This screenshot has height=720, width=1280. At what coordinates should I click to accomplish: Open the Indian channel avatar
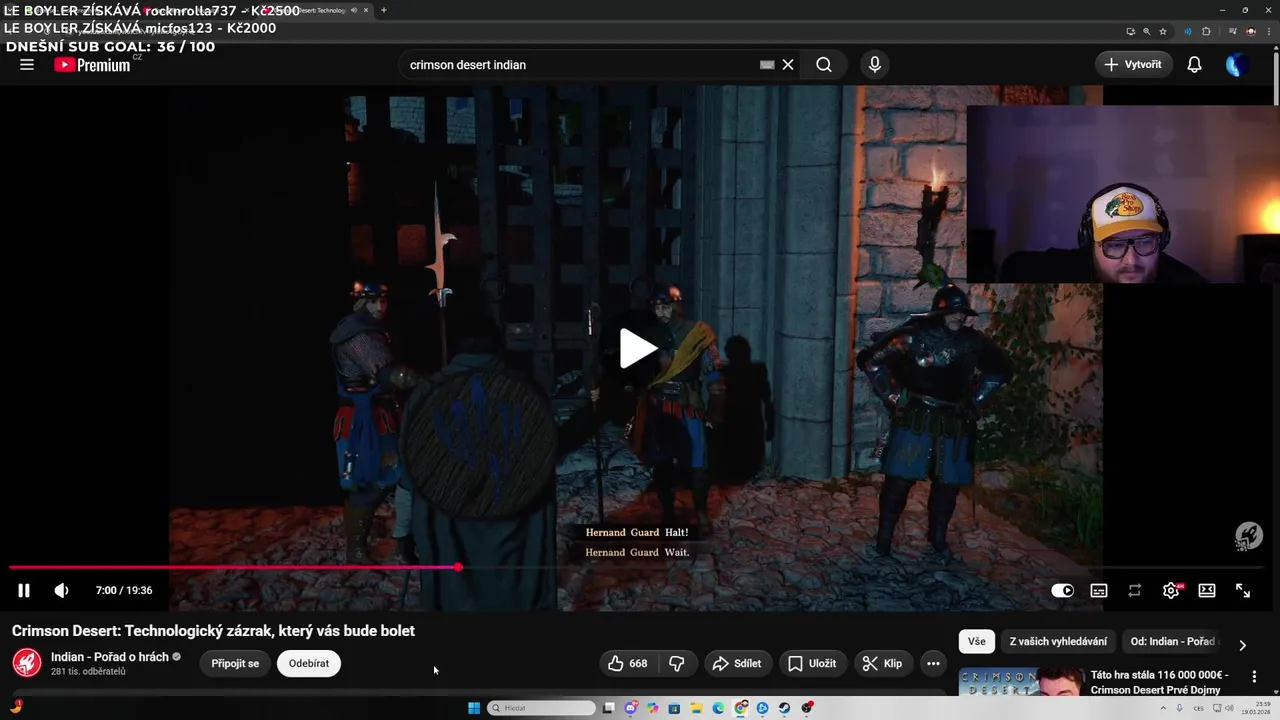(27, 663)
